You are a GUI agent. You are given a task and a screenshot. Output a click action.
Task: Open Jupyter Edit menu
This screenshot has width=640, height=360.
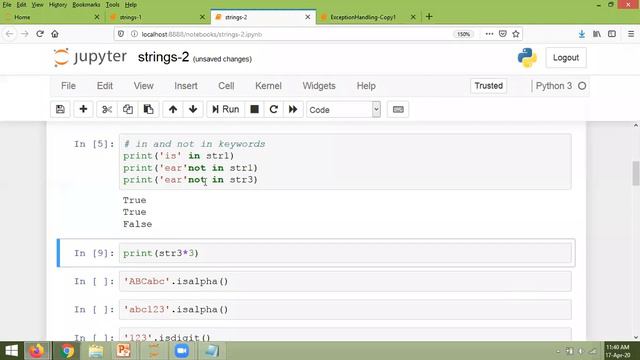pyautogui.click(x=104, y=86)
